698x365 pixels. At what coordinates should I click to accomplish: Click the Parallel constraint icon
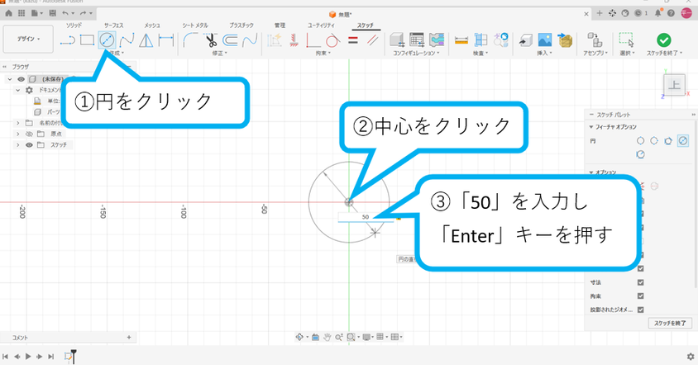(x=372, y=41)
